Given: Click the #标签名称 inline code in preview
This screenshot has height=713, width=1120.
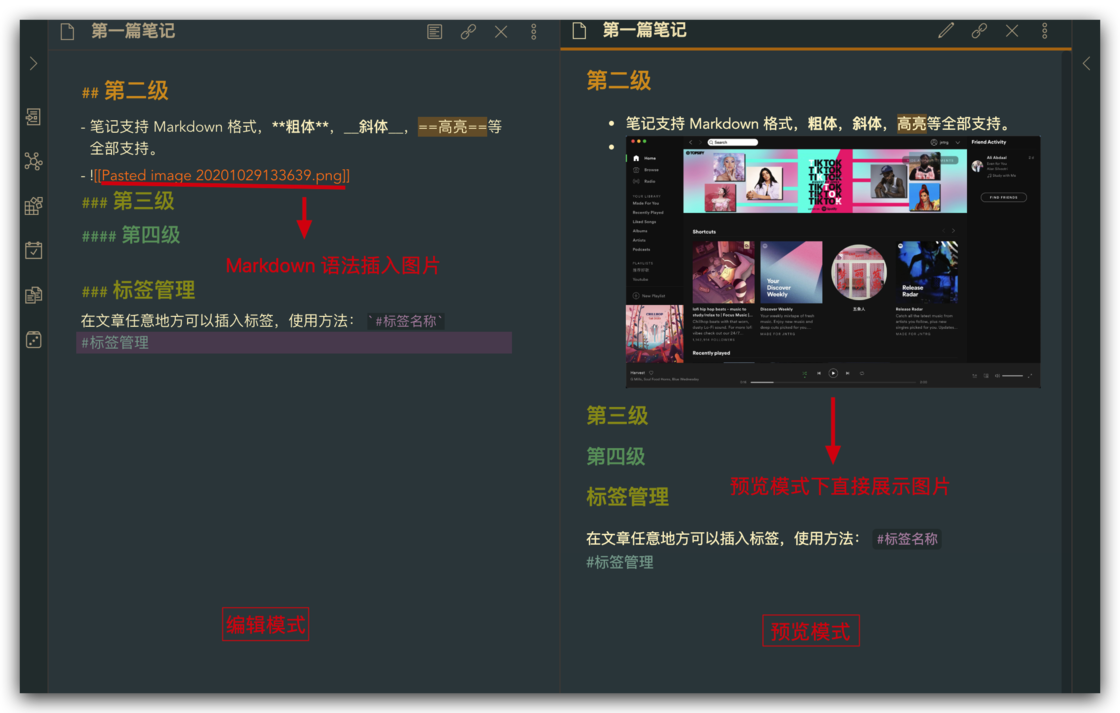Looking at the screenshot, I should pyautogui.click(x=907, y=539).
